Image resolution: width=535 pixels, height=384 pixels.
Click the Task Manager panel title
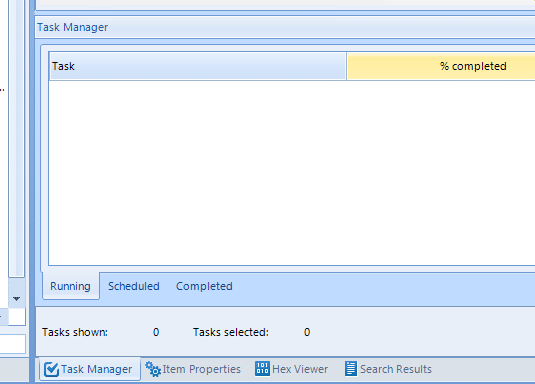pos(72,27)
